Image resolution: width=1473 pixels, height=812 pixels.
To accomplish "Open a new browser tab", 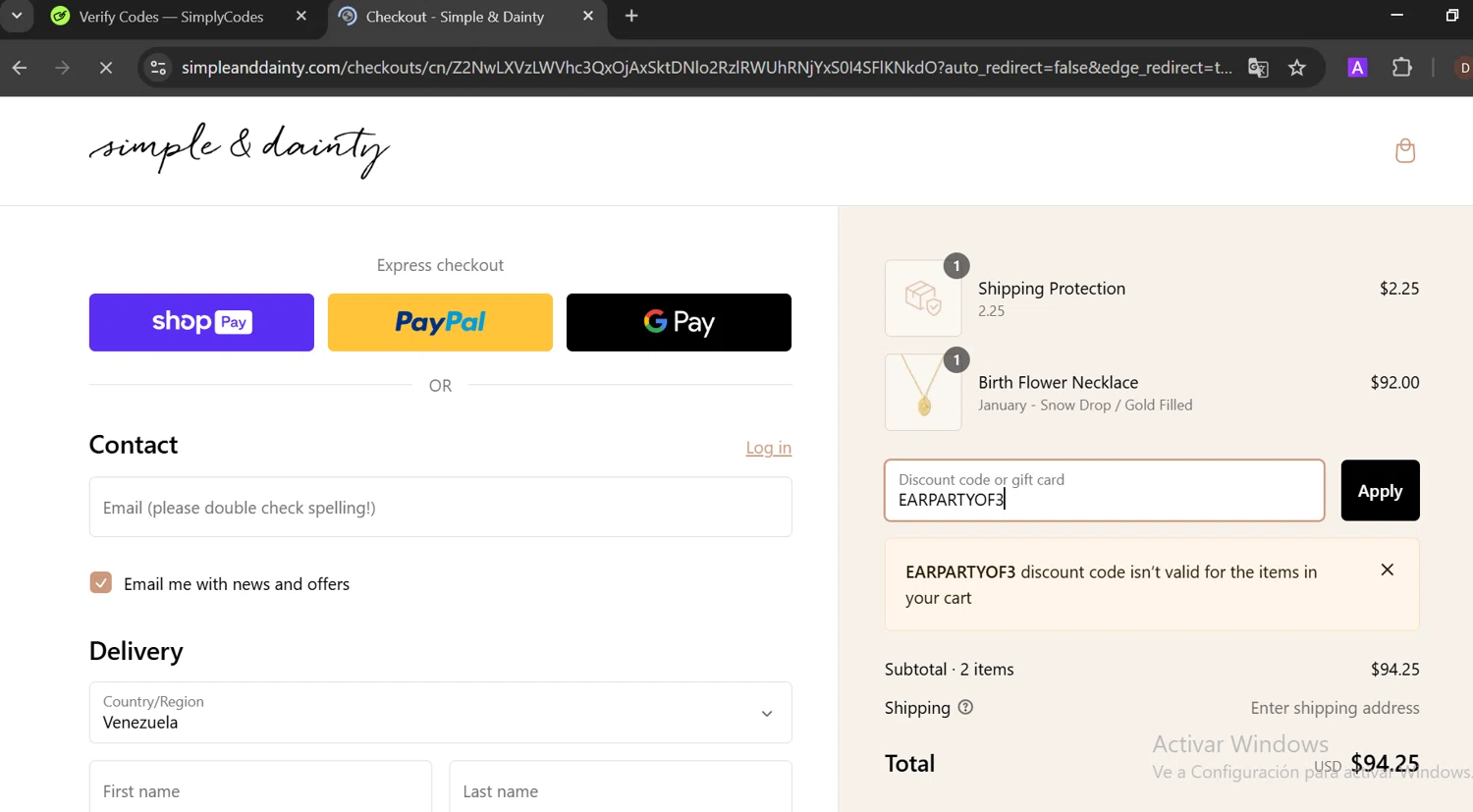I will click(631, 16).
